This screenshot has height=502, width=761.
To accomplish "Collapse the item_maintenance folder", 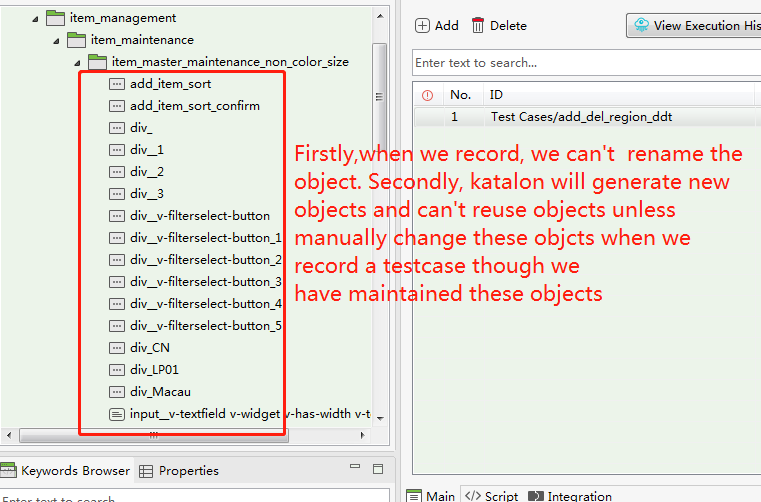I will click(56, 41).
